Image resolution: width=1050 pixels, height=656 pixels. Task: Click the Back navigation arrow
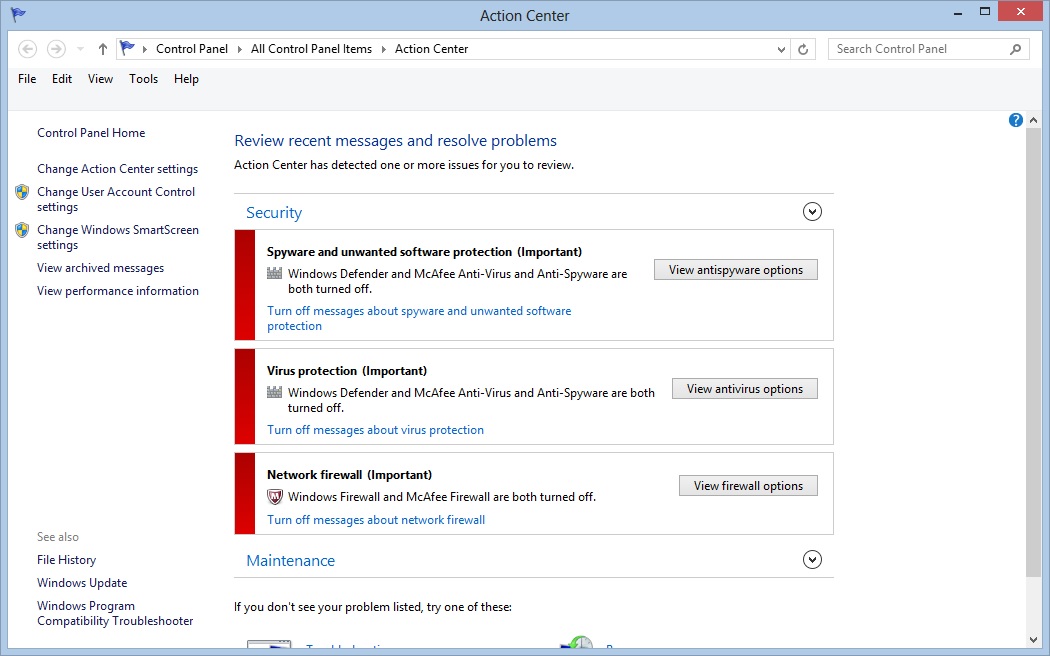pyautogui.click(x=28, y=49)
